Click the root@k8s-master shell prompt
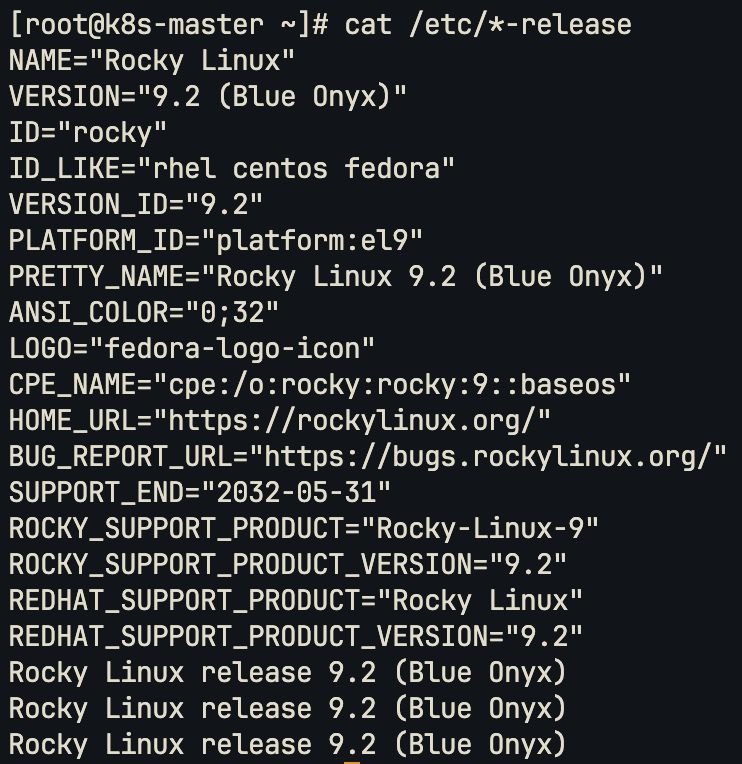 point(169,24)
